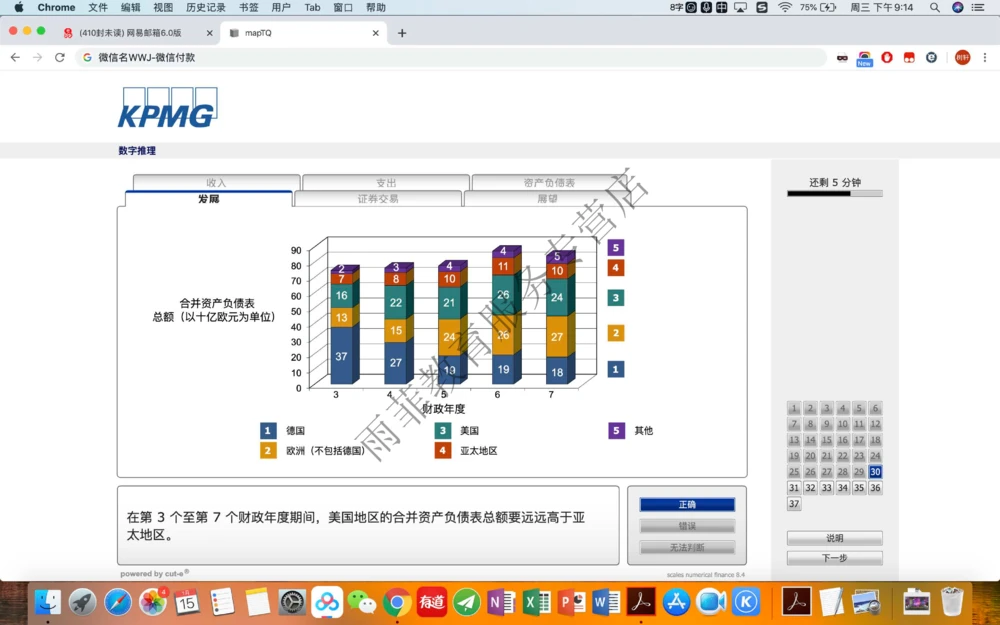The height and width of the screenshot is (625, 1000).
Task: Click the blue 德国 legend swatch
Action: 267,430
